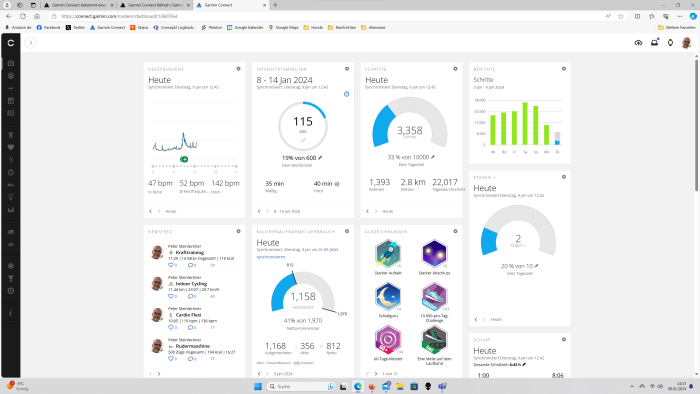Edit the 600 weekly intensity goal pencil

320,158
